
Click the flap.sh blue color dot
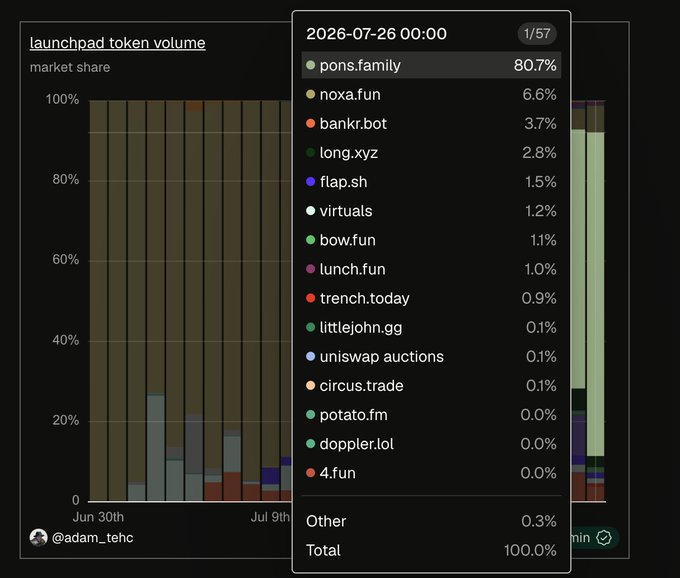coord(311,181)
